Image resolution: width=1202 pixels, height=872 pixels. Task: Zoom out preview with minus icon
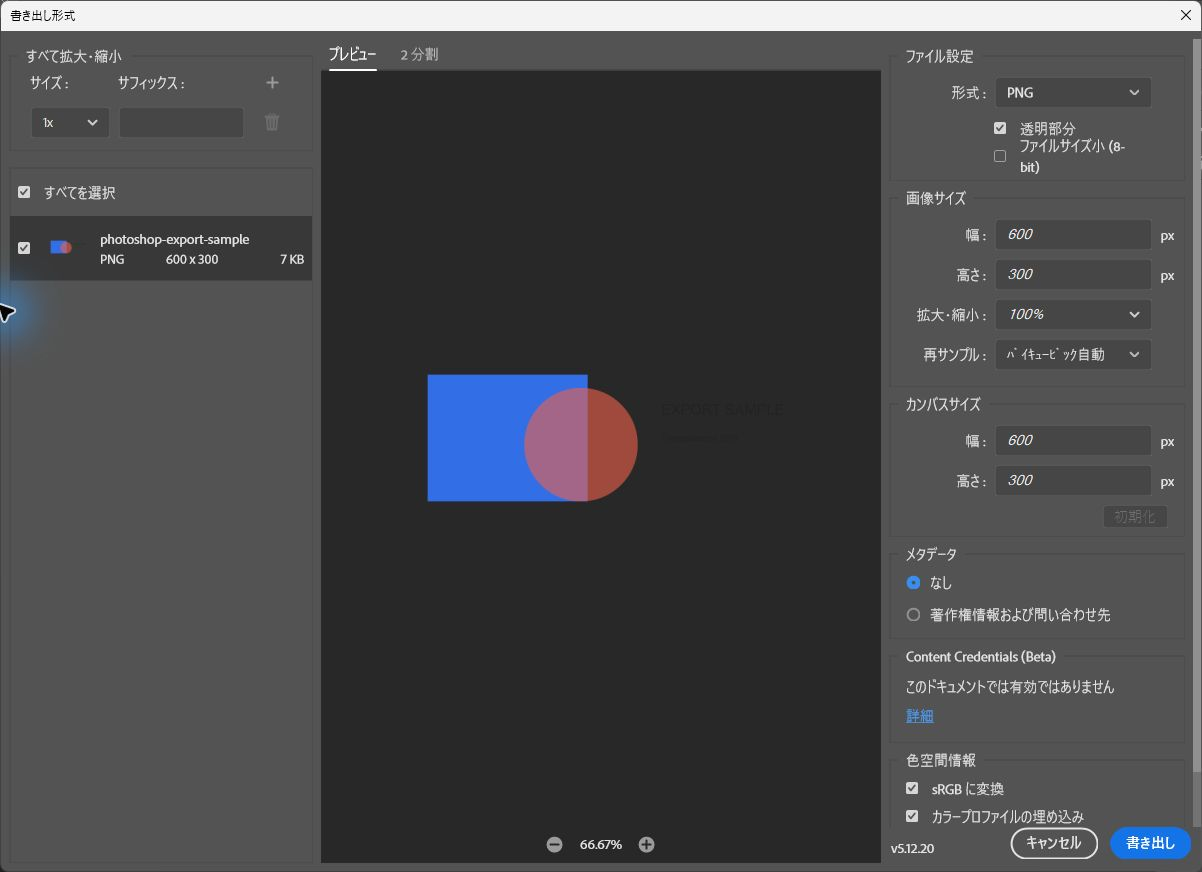[x=554, y=845]
